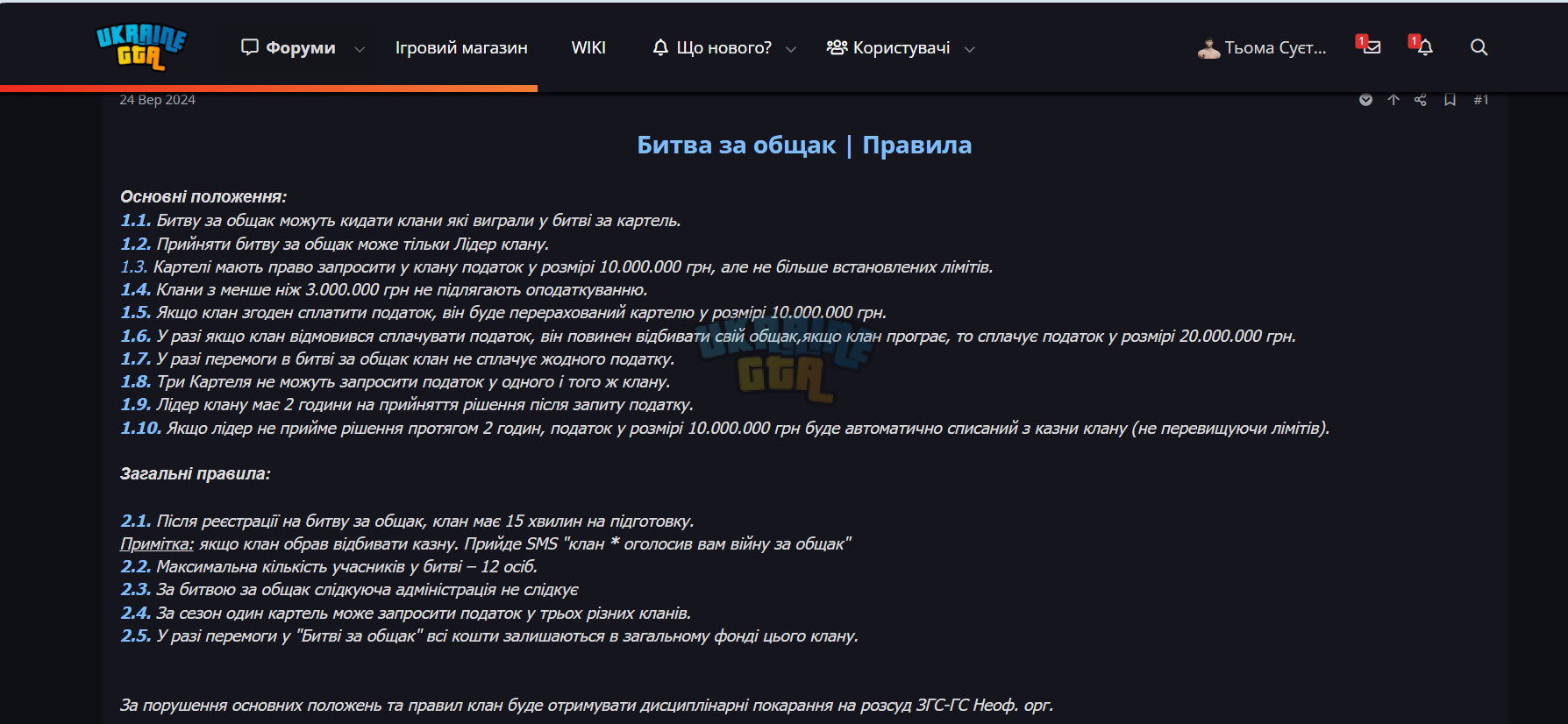Select rule 1.2 about Лідер клану
Image resolution: width=1568 pixels, height=724 pixels.
pos(334,245)
